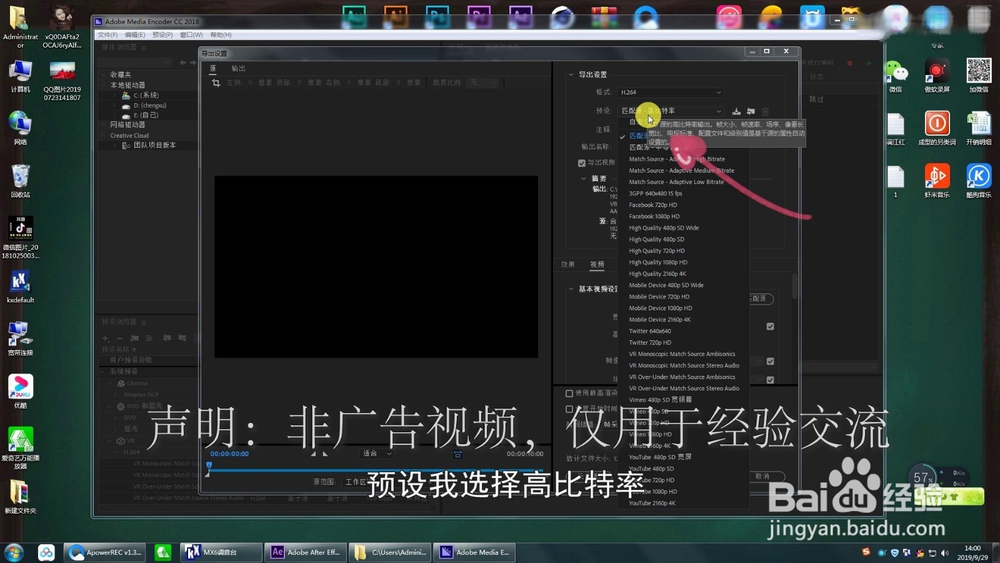The height and width of the screenshot is (563, 1000).
Task: Open the 微信 desktop icon
Action: click(896, 77)
